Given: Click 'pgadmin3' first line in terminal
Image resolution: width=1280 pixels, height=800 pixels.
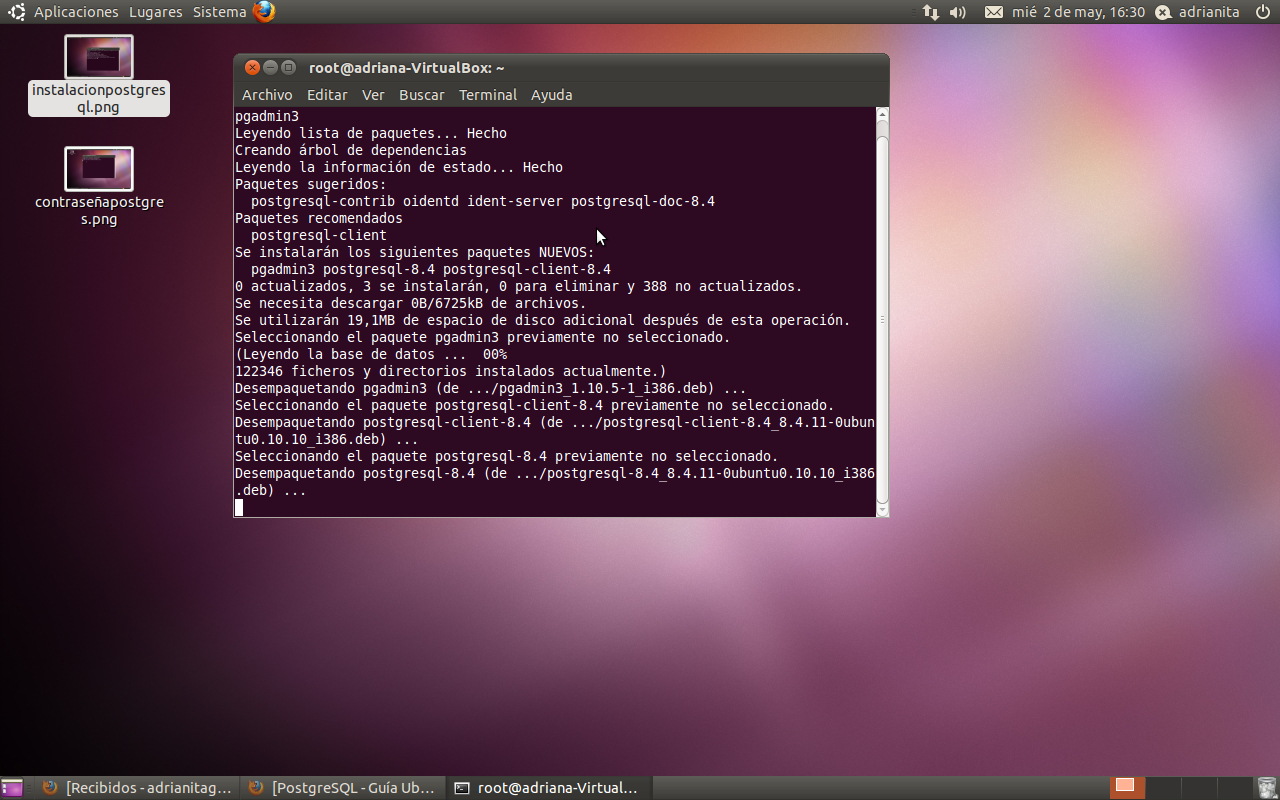Looking at the screenshot, I should (267, 116).
